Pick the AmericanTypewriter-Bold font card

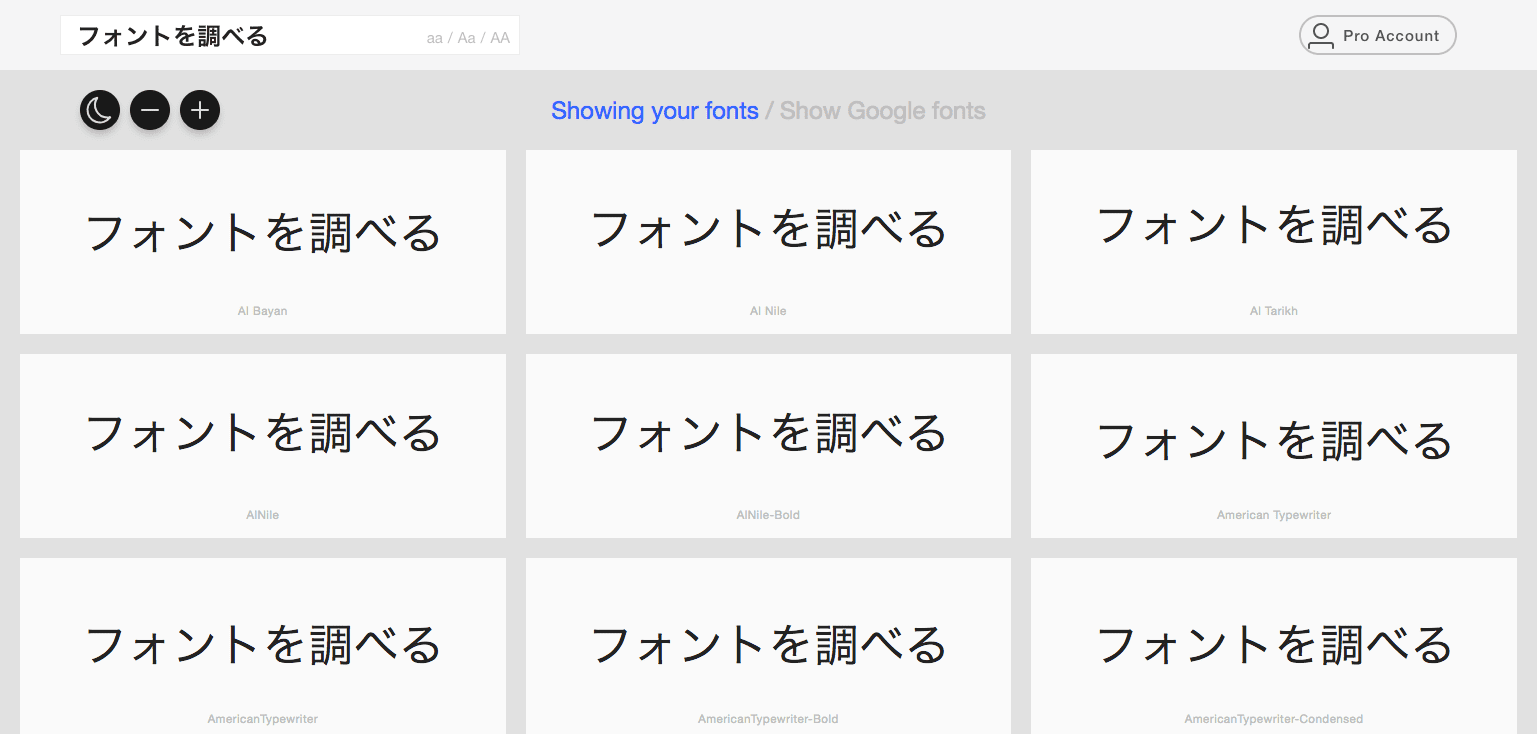click(x=768, y=646)
